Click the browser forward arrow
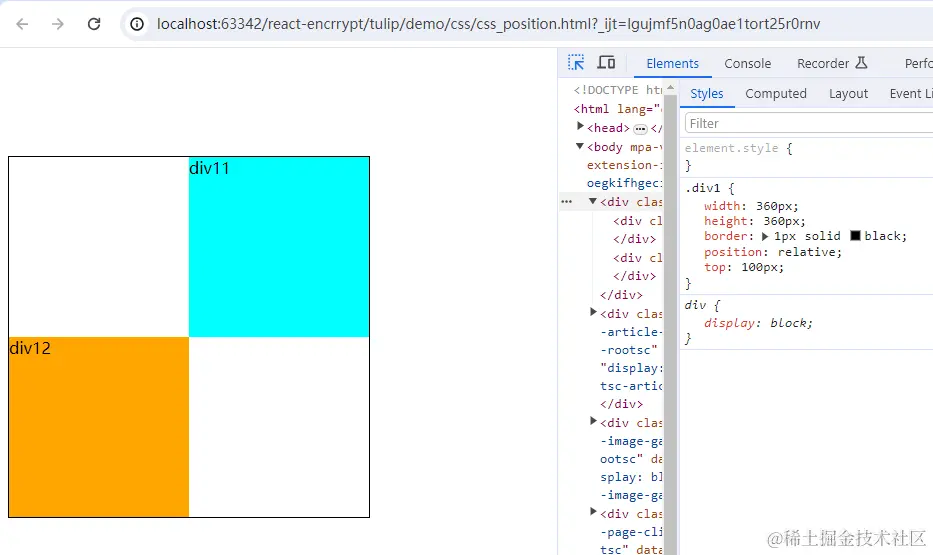This screenshot has width=933, height=555. (x=58, y=24)
